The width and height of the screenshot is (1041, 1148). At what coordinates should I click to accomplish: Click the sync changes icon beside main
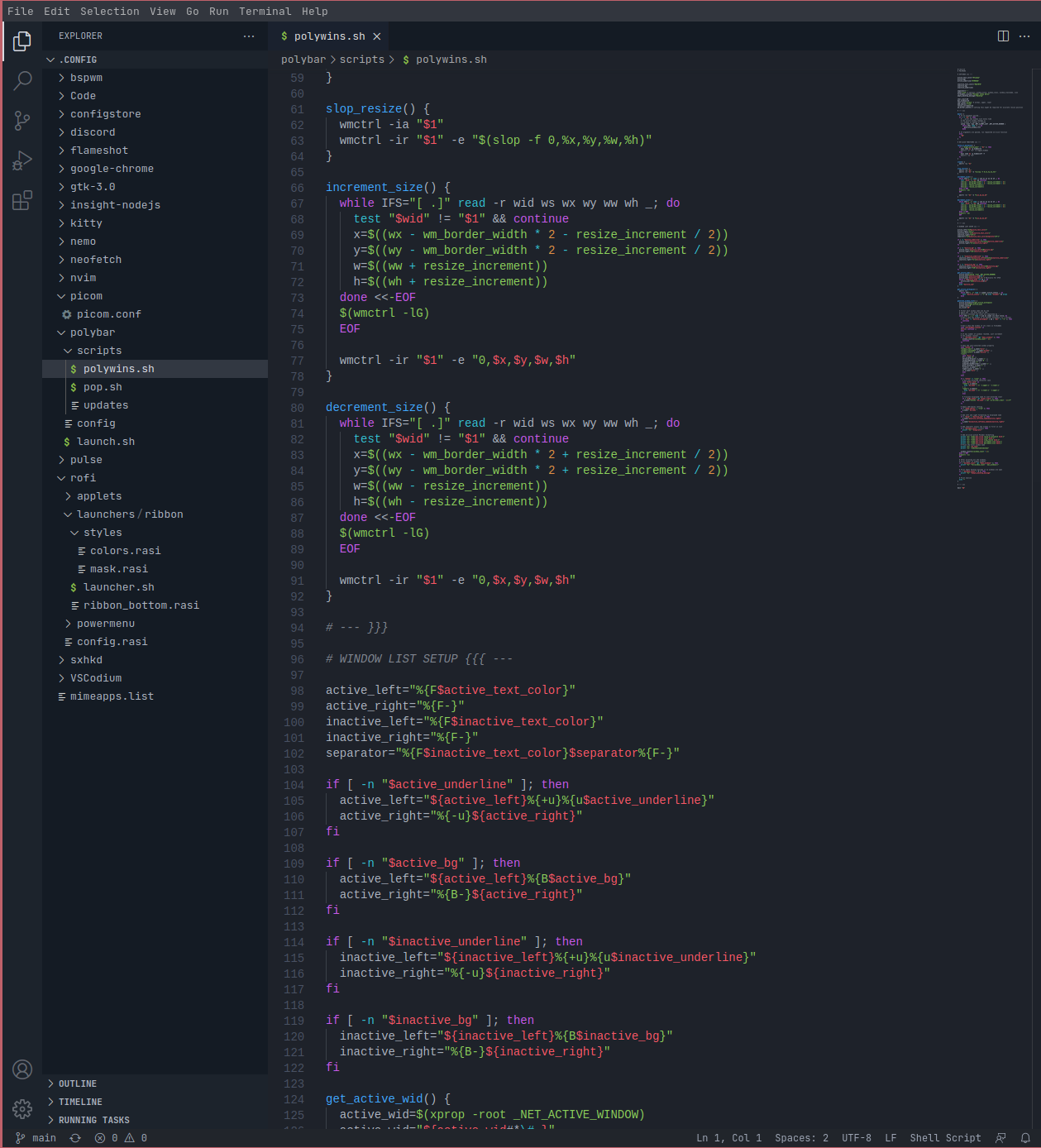(74, 1137)
